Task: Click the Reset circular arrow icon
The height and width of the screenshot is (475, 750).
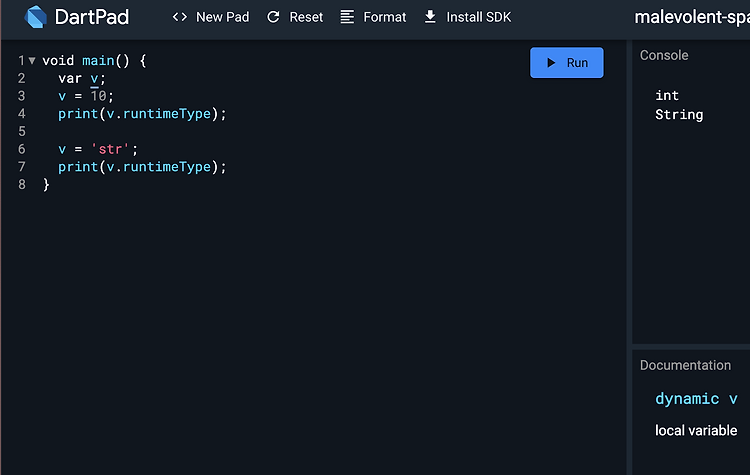Action: pos(273,17)
